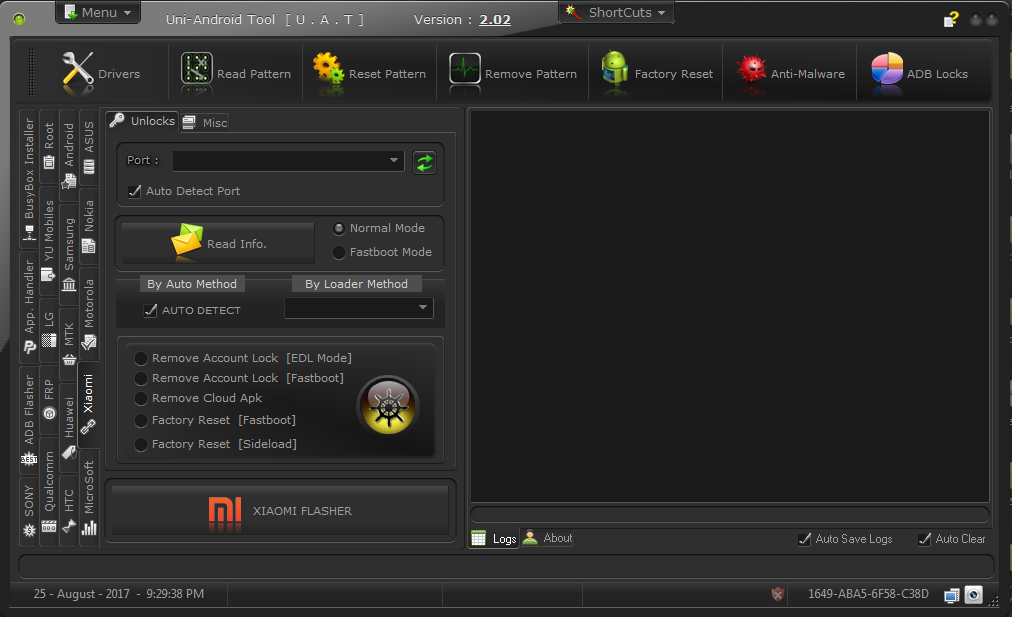The height and width of the screenshot is (617, 1012).
Task: Select Remove Cloud Apk option
Action: [141, 399]
